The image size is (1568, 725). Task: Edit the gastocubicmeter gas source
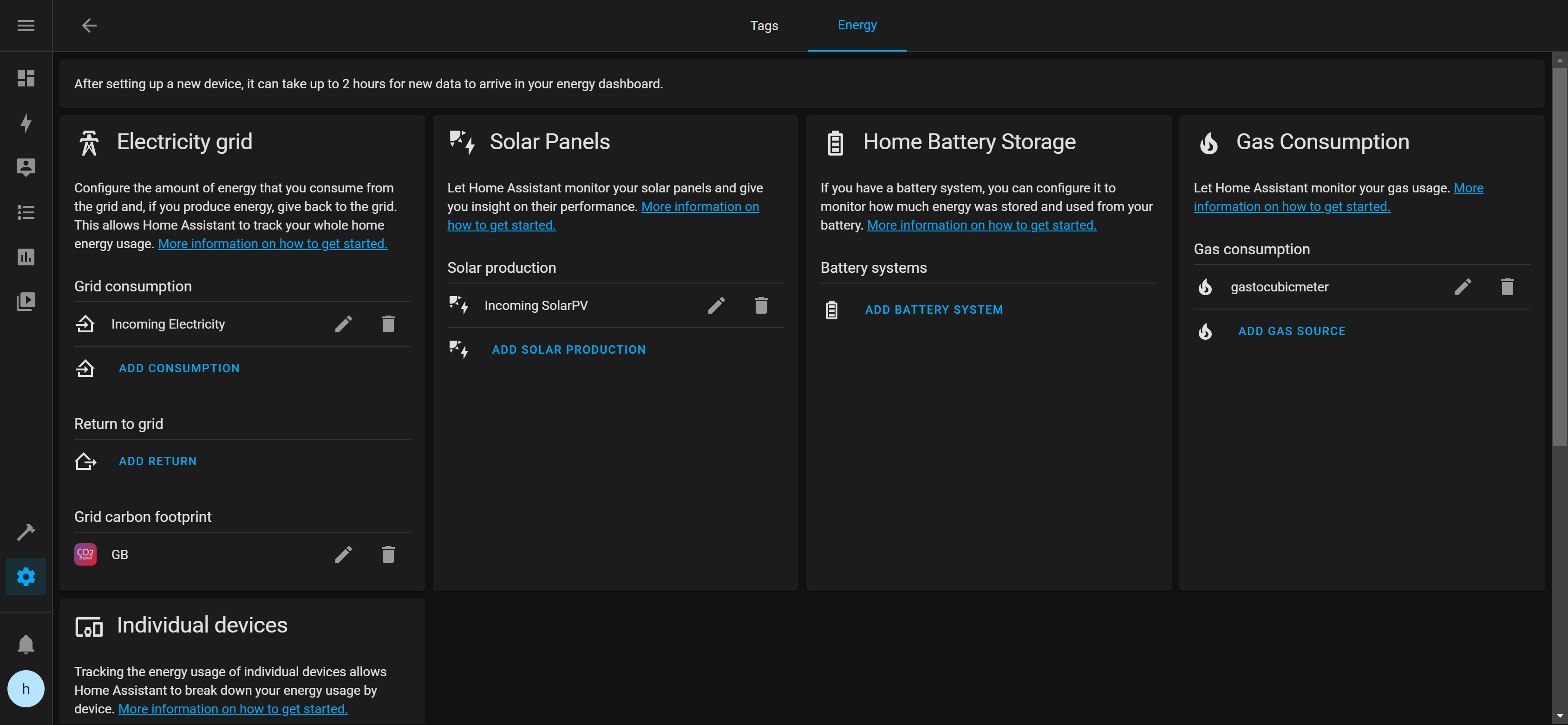pyautogui.click(x=1463, y=286)
